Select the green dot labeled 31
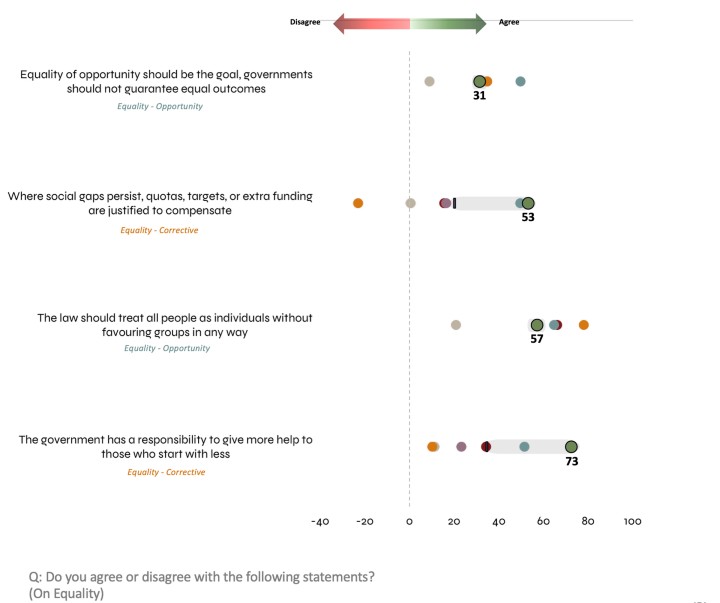Image resolution: width=720 pixels, height=603 pixels. 480,81
